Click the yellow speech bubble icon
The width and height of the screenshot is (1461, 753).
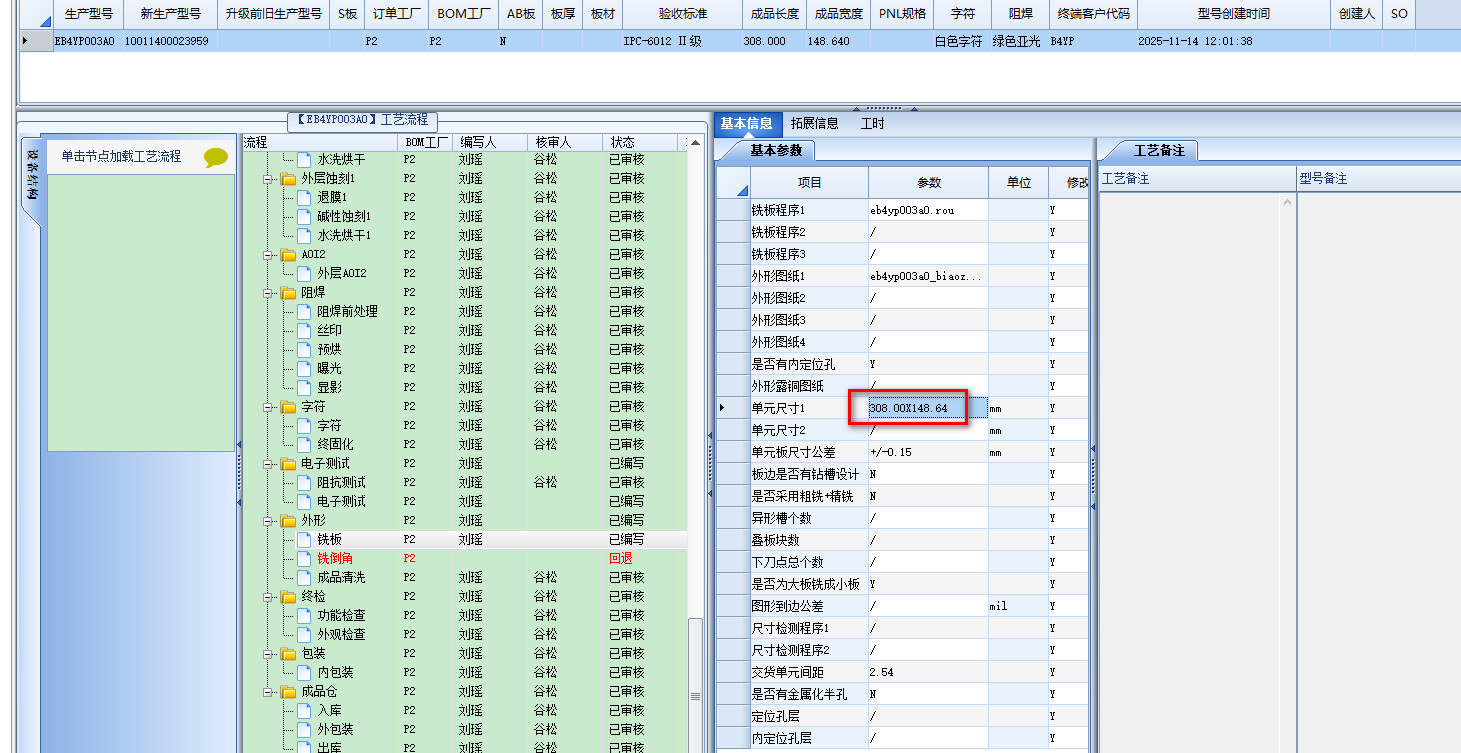(x=216, y=158)
